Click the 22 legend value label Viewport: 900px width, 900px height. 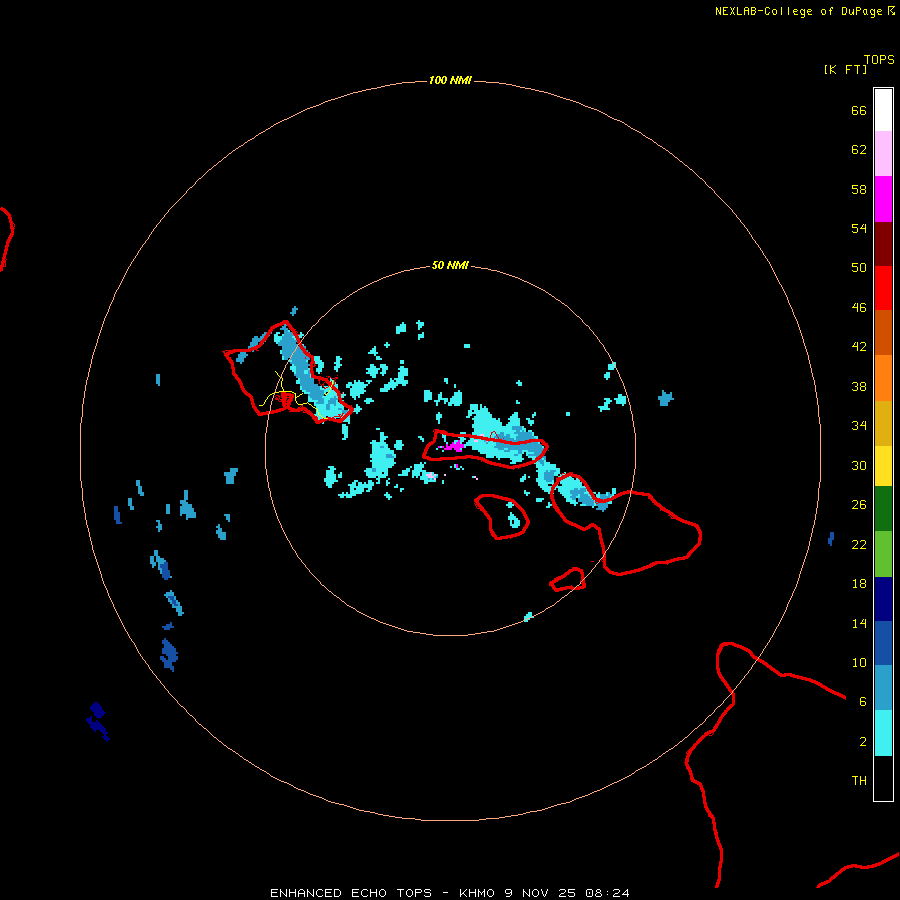[859, 545]
